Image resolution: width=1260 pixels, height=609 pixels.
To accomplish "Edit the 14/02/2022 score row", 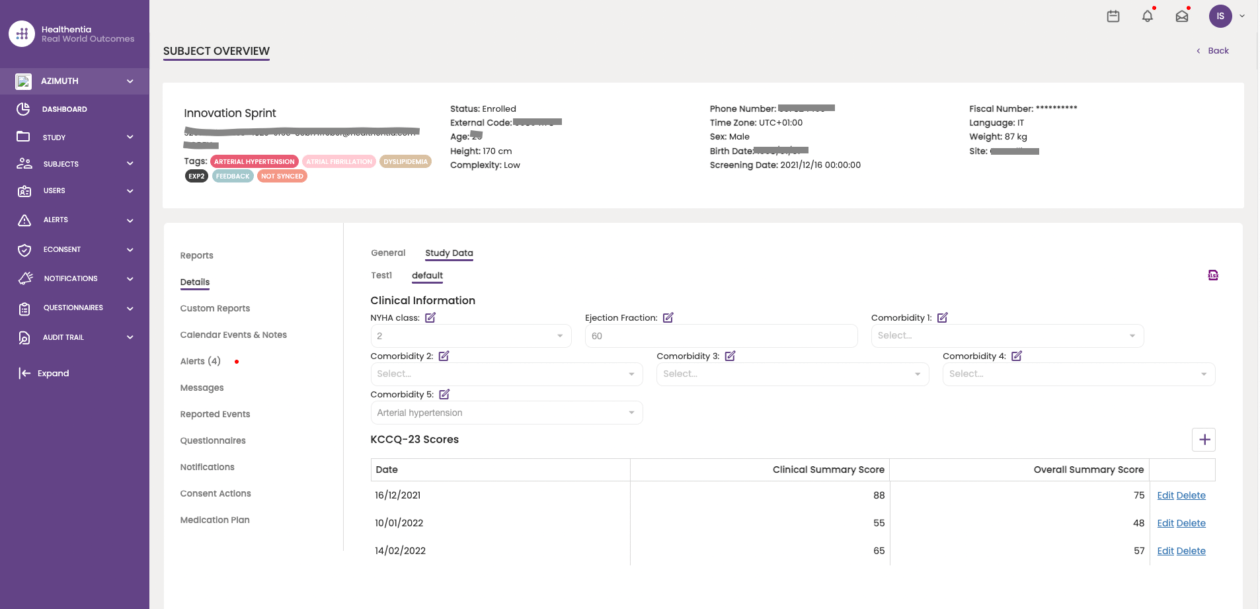I will click(1165, 551).
